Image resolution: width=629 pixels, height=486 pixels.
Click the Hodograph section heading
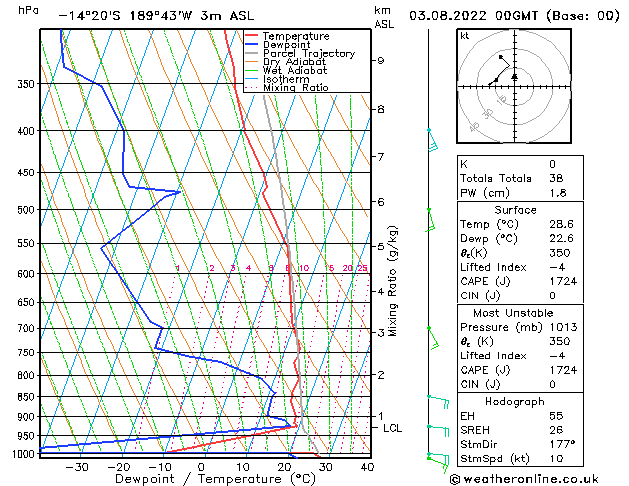[515, 402]
